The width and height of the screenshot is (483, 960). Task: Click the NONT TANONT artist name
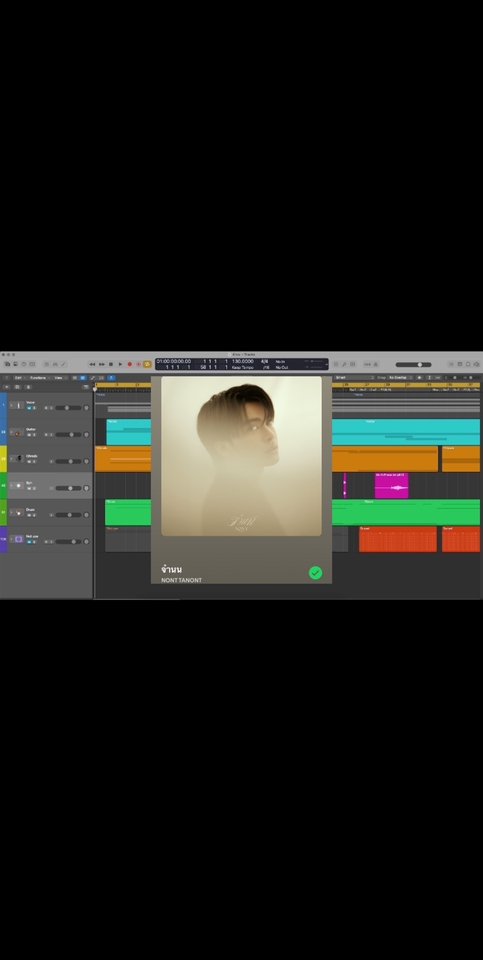point(181,580)
